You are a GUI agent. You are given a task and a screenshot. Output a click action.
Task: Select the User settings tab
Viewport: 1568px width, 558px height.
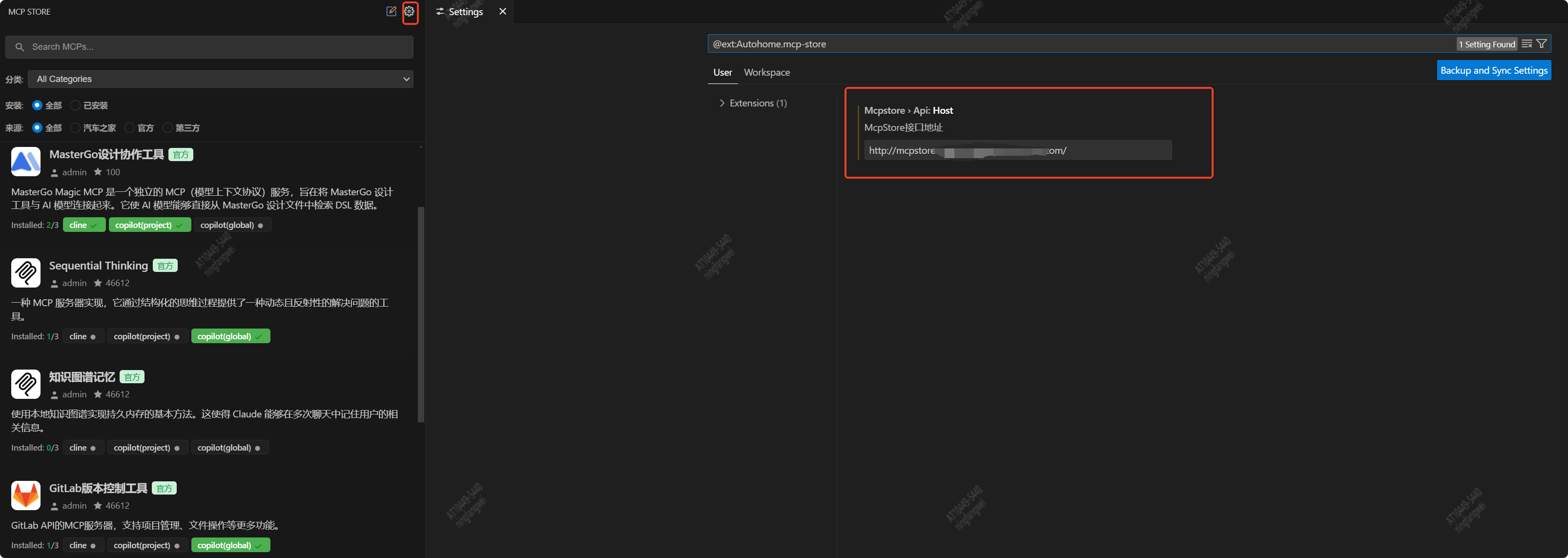tap(722, 72)
